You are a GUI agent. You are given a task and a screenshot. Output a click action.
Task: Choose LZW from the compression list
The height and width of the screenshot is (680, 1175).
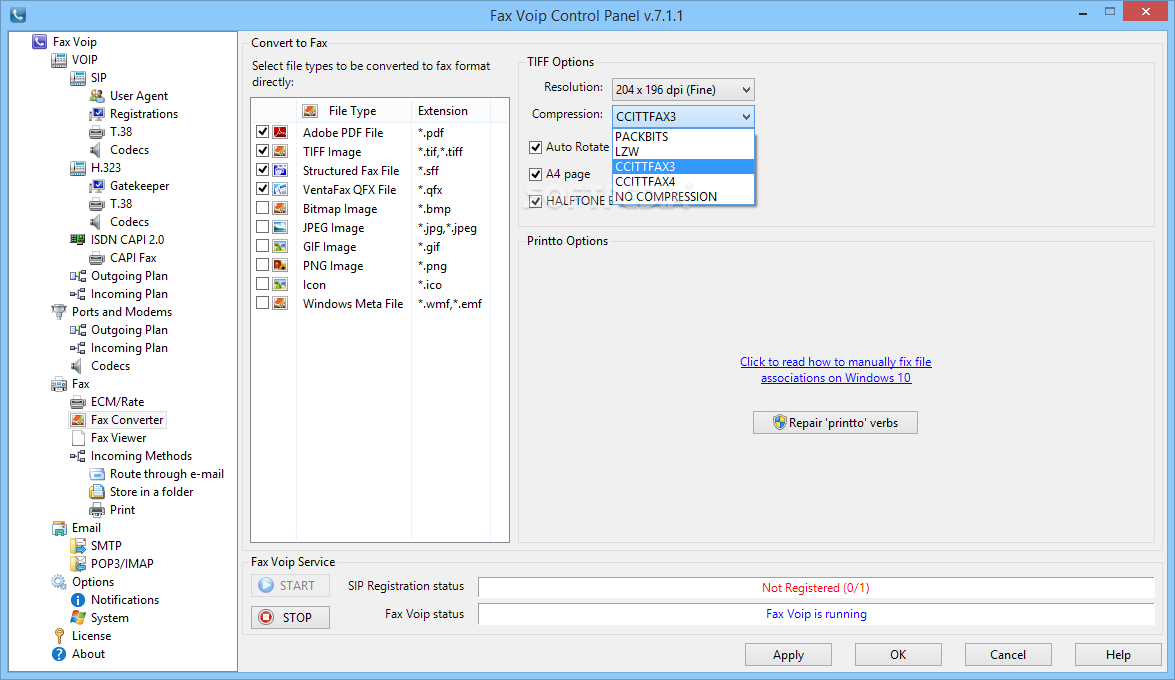[x=683, y=151]
